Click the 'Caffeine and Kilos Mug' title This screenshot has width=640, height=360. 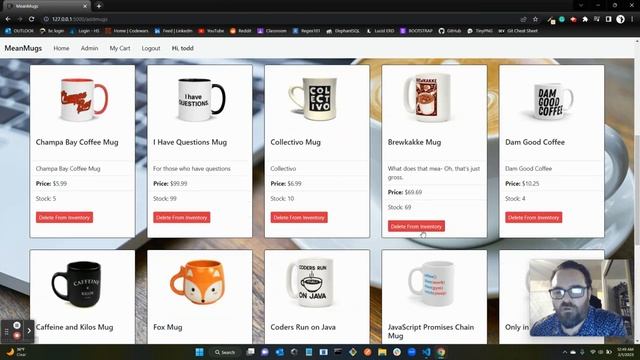(74, 327)
